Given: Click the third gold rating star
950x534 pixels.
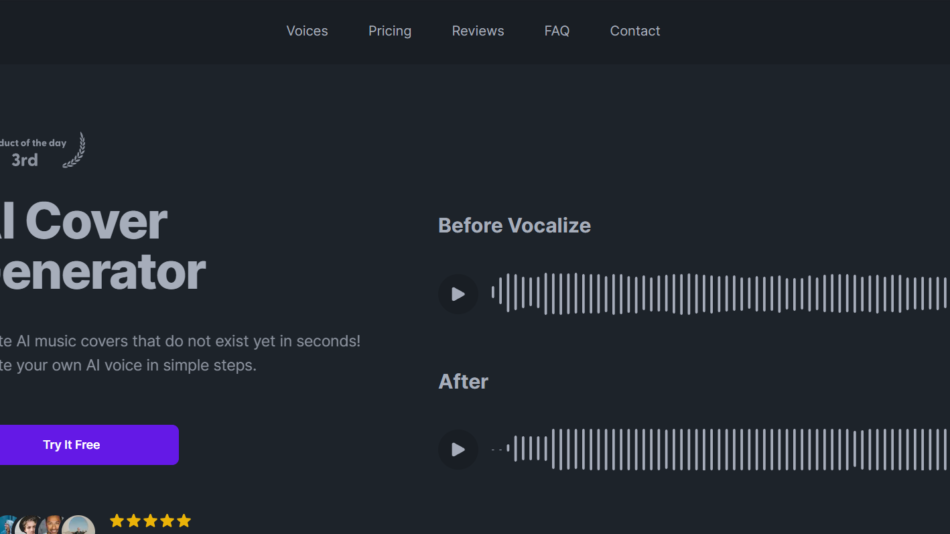Looking at the screenshot, I should 150,521.
